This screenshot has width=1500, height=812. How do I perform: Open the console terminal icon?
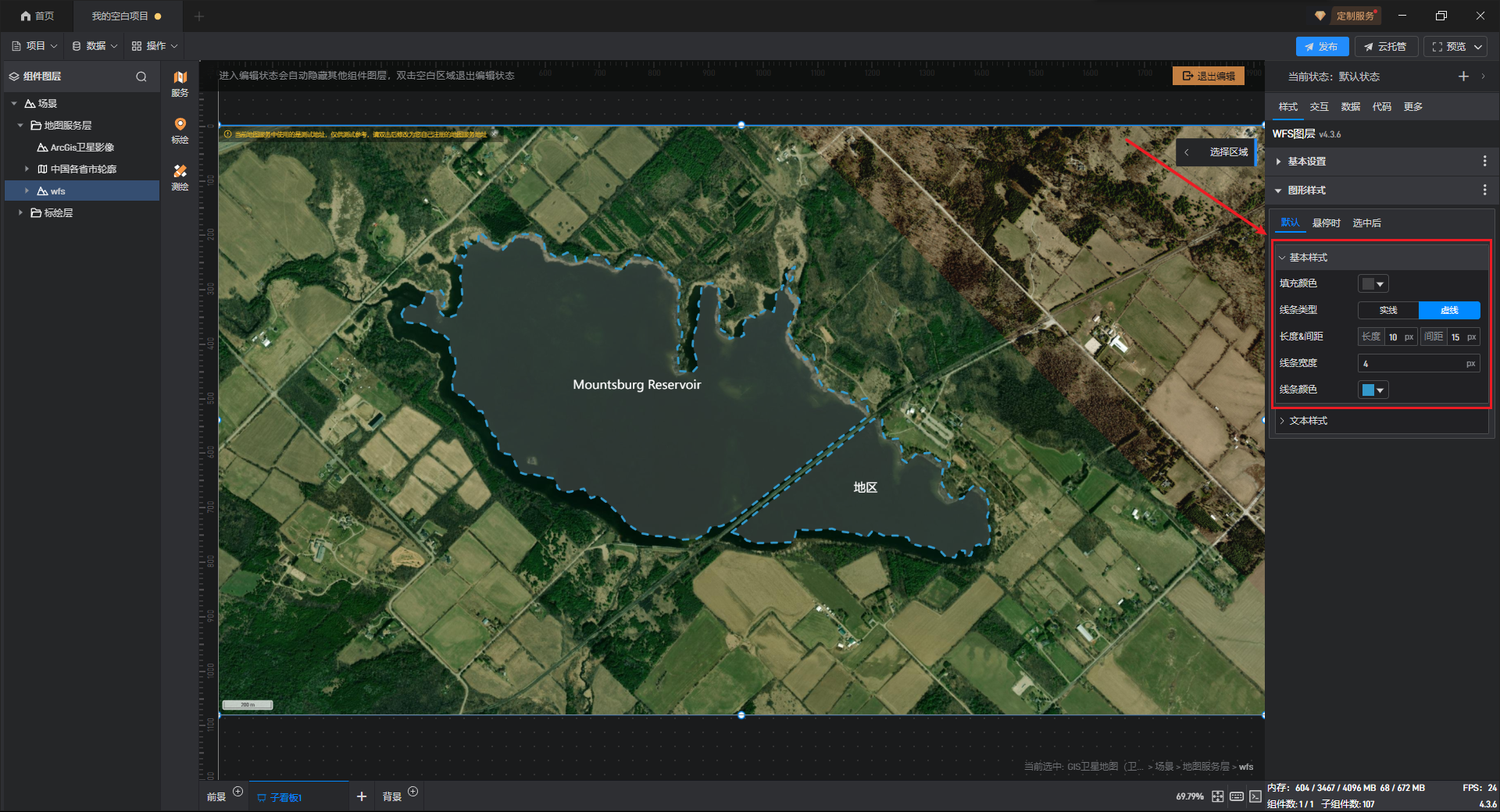(1255, 796)
